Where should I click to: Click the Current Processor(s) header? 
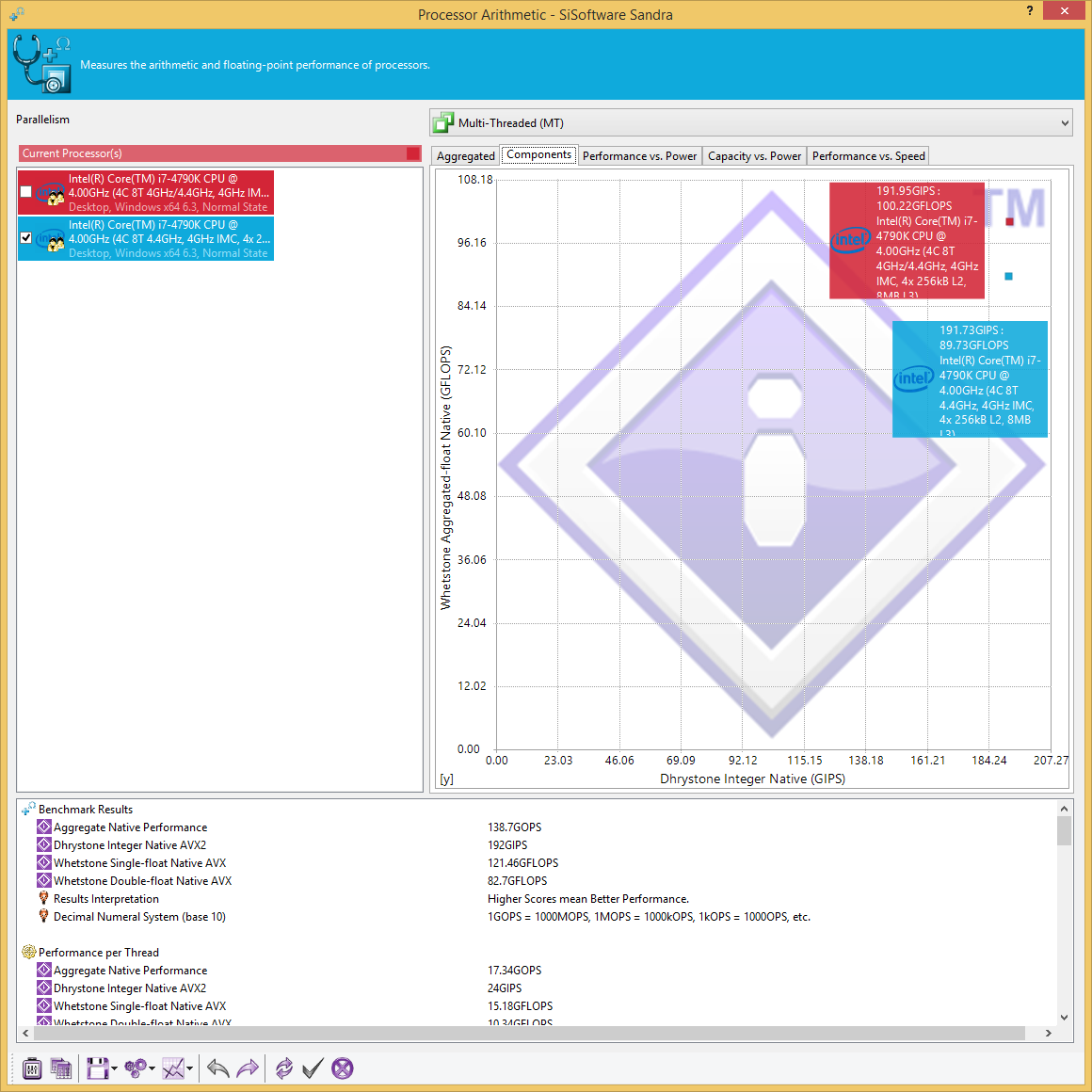tap(219, 153)
